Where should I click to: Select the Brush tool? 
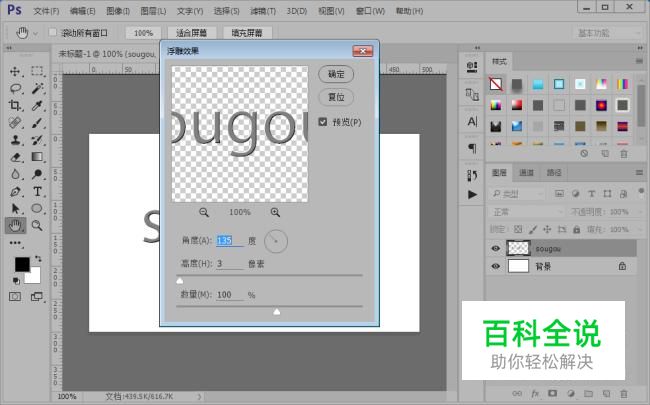37,123
